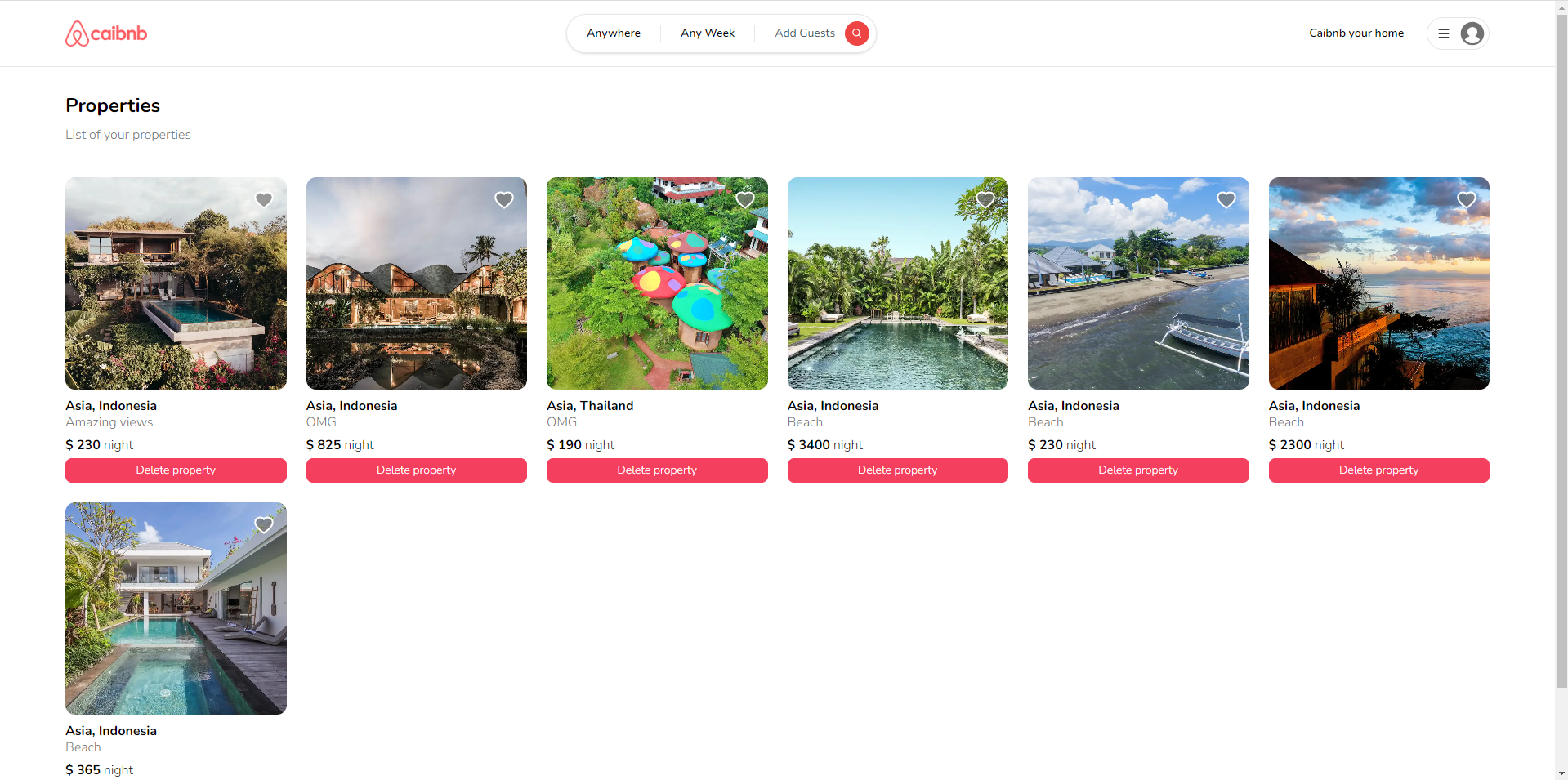Favorite the $2300 Beach property
The width and height of the screenshot is (1568, 780).
click(x=1467, y=200)
